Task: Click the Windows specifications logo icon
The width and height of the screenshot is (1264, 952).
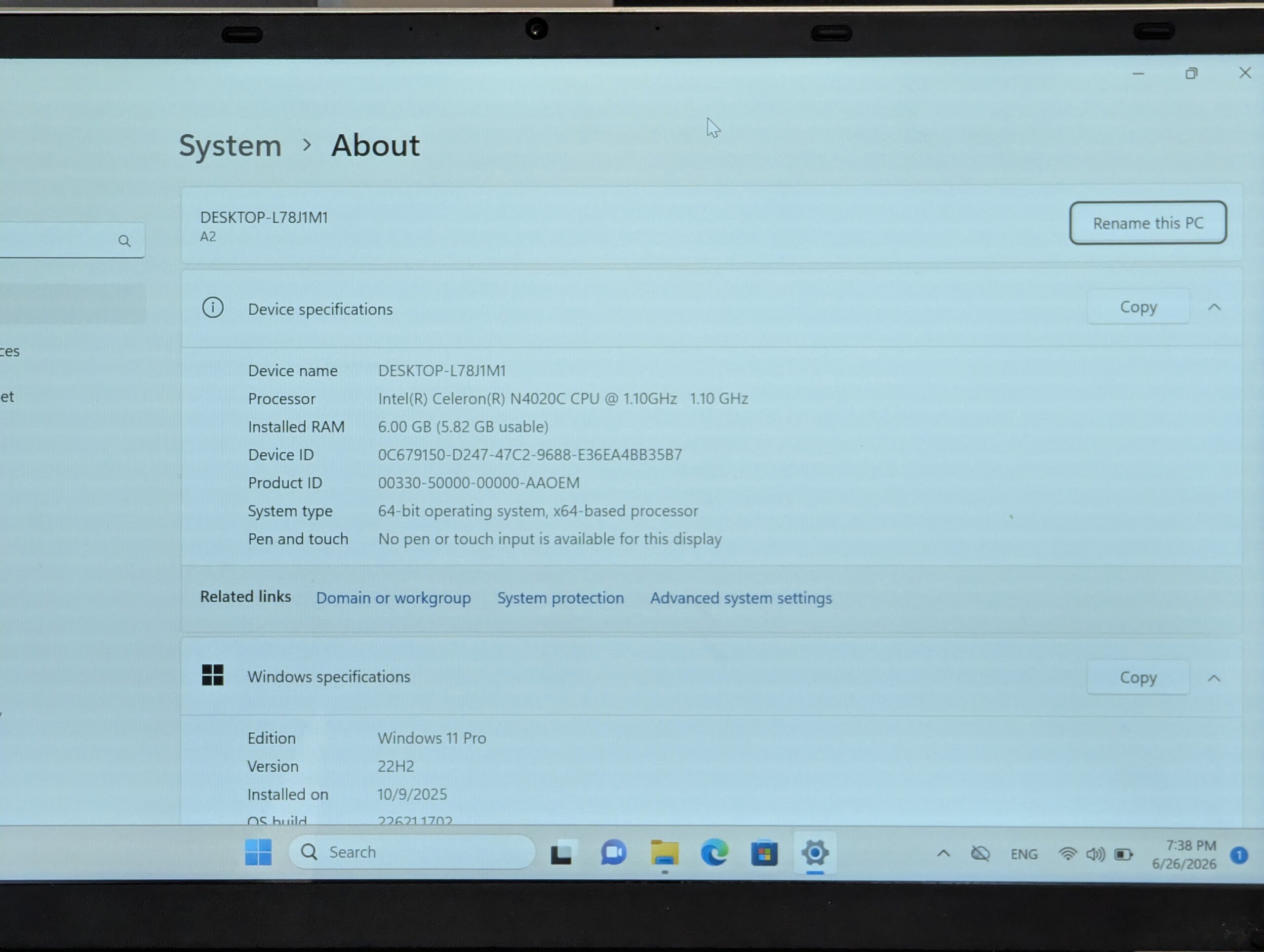Action: point(213,675)
